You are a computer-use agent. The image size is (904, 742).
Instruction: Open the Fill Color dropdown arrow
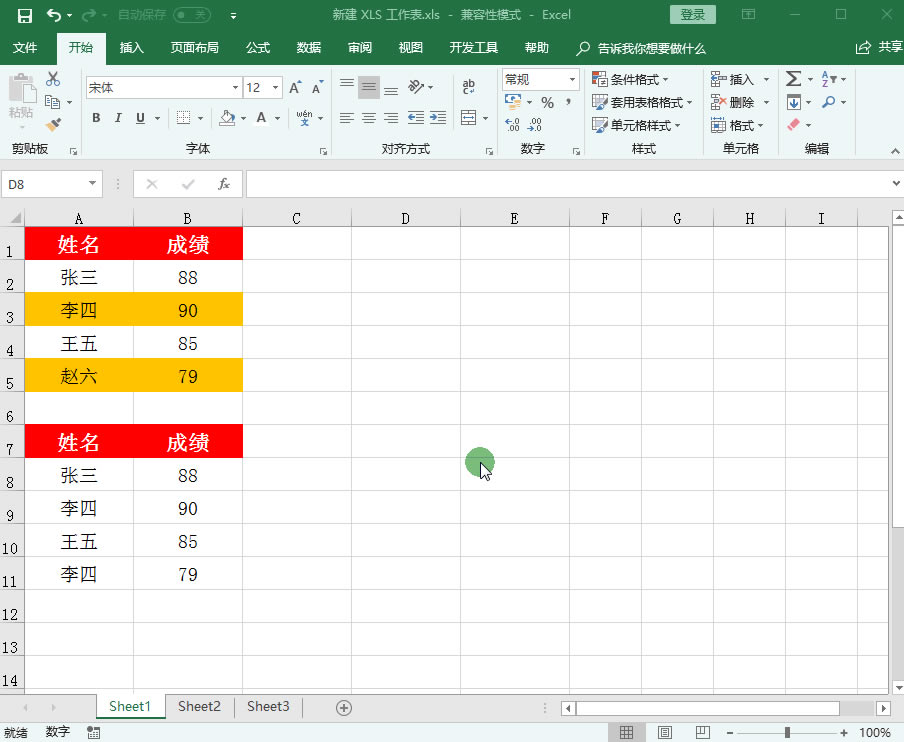pyautogui.click(x=241, y=119)
